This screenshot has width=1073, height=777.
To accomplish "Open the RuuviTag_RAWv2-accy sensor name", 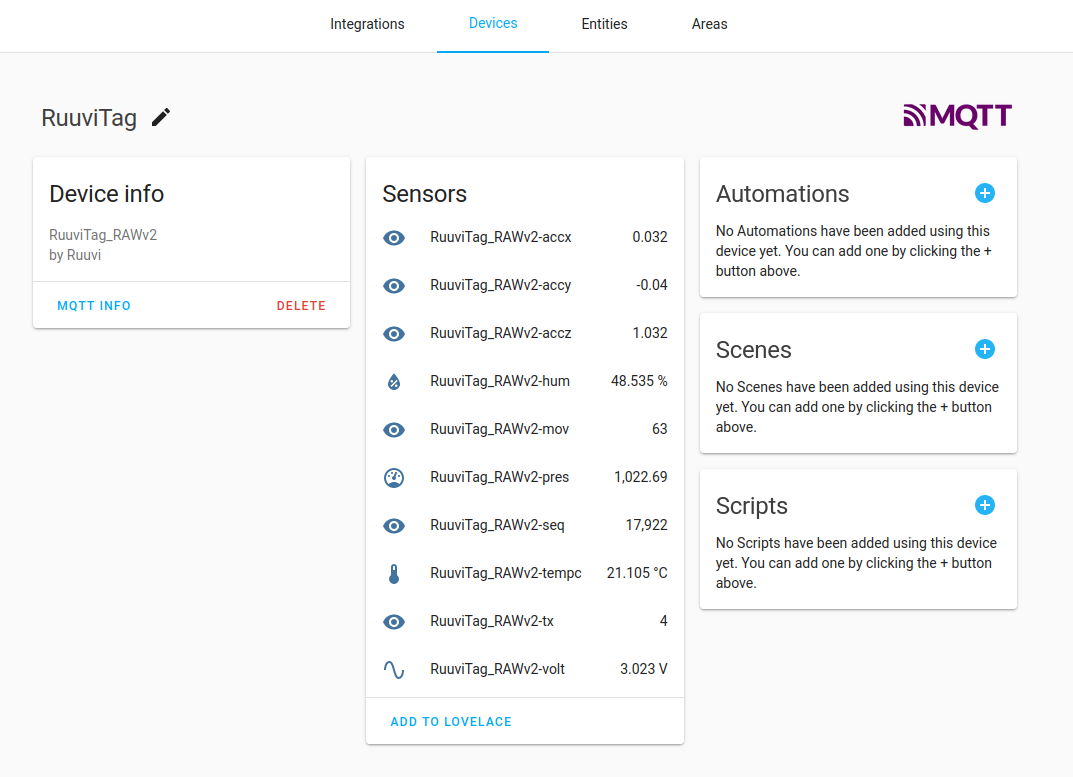I will [x=501, y=285].
